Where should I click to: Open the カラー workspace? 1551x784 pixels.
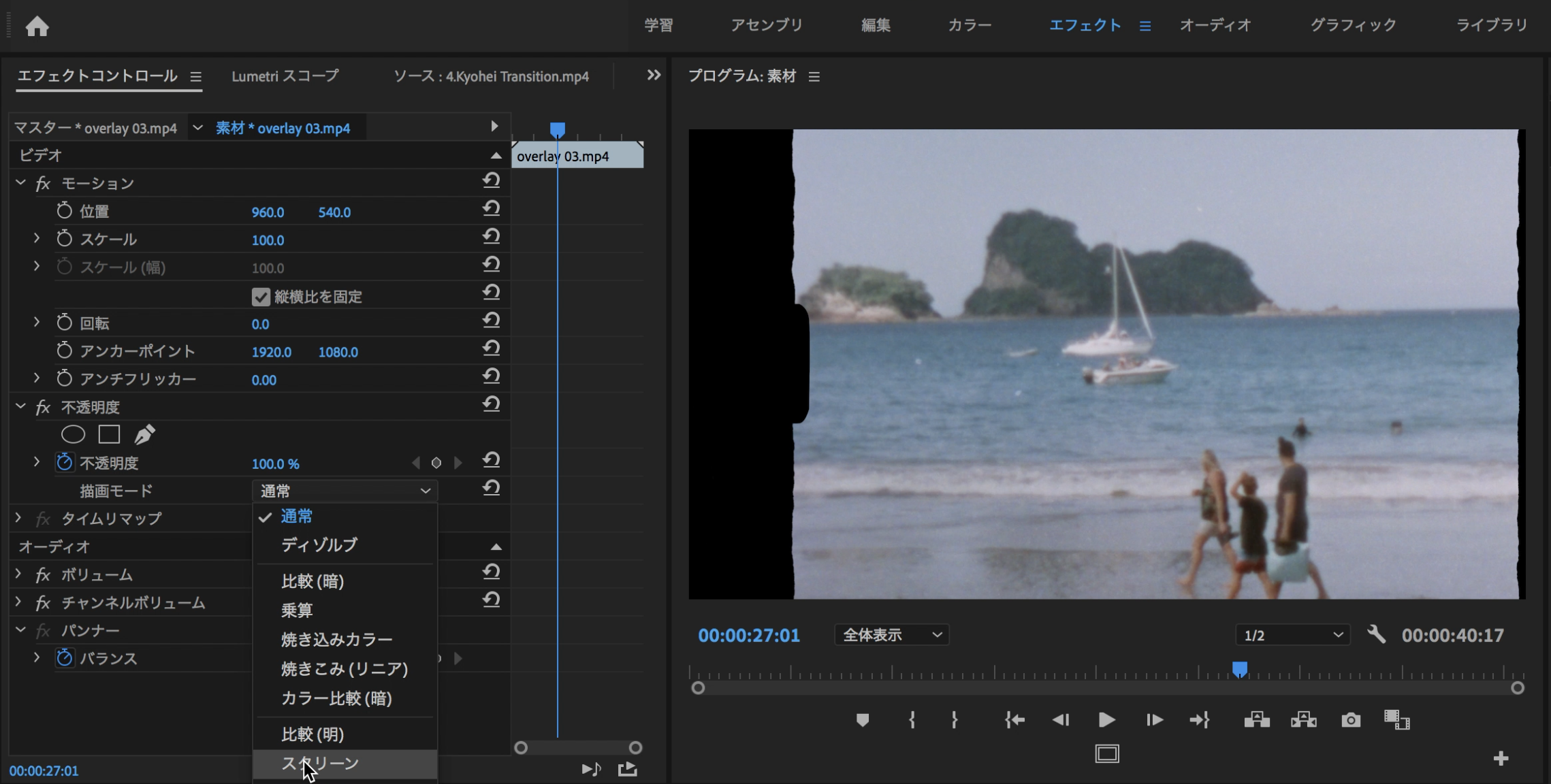[x=969, y=25]
